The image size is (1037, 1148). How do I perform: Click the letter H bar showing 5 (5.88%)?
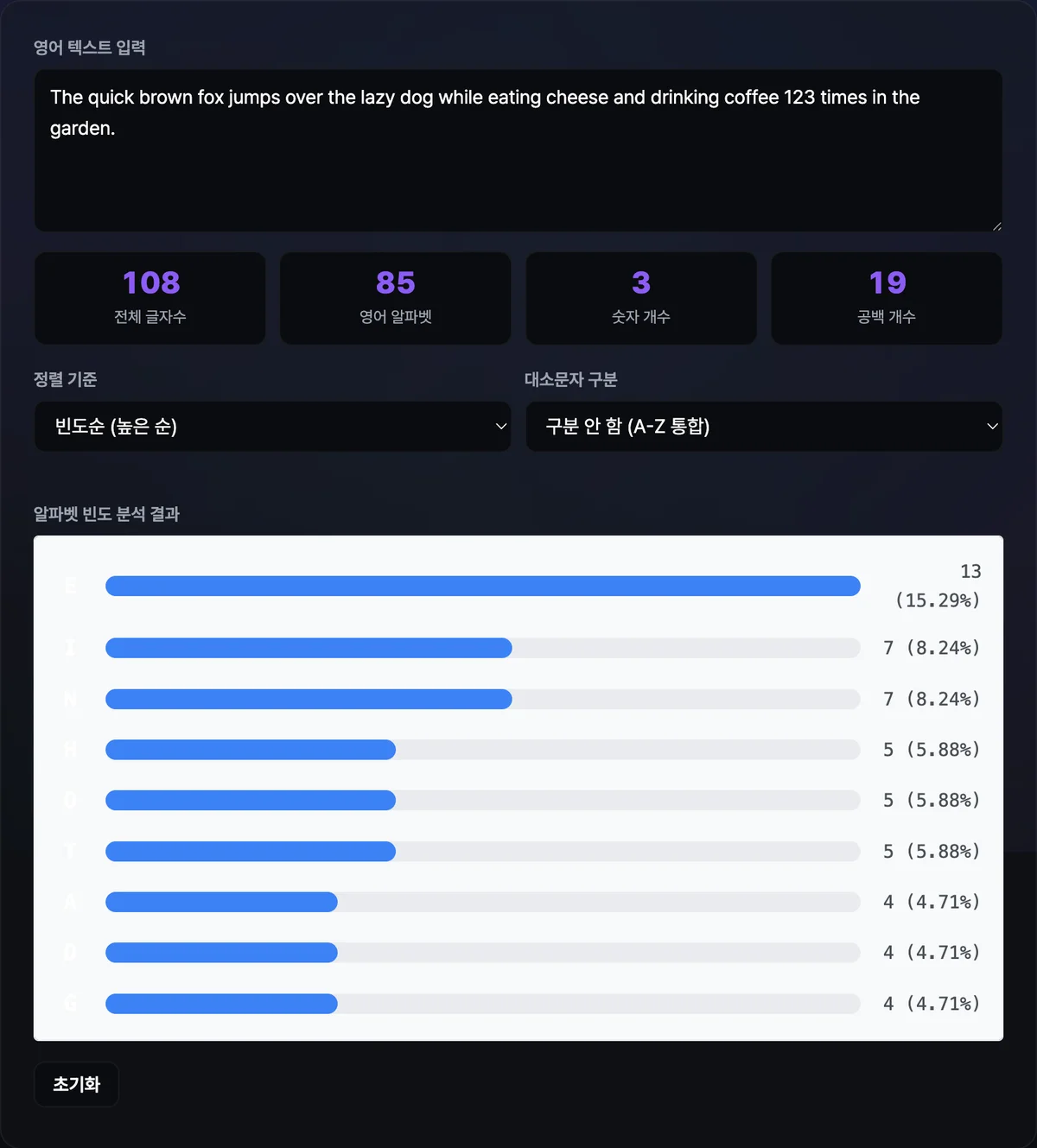point(482,750)
